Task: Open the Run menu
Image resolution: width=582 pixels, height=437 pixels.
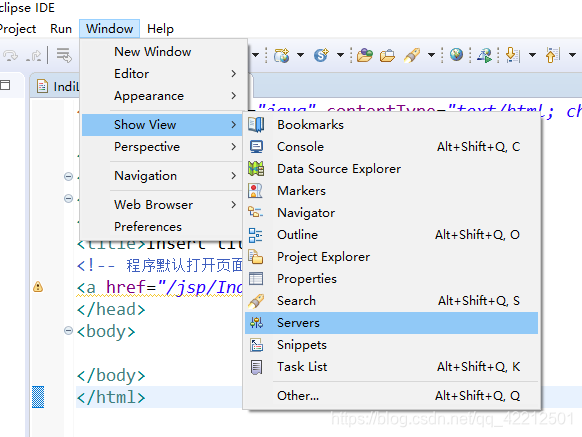Action: (61, 29)
